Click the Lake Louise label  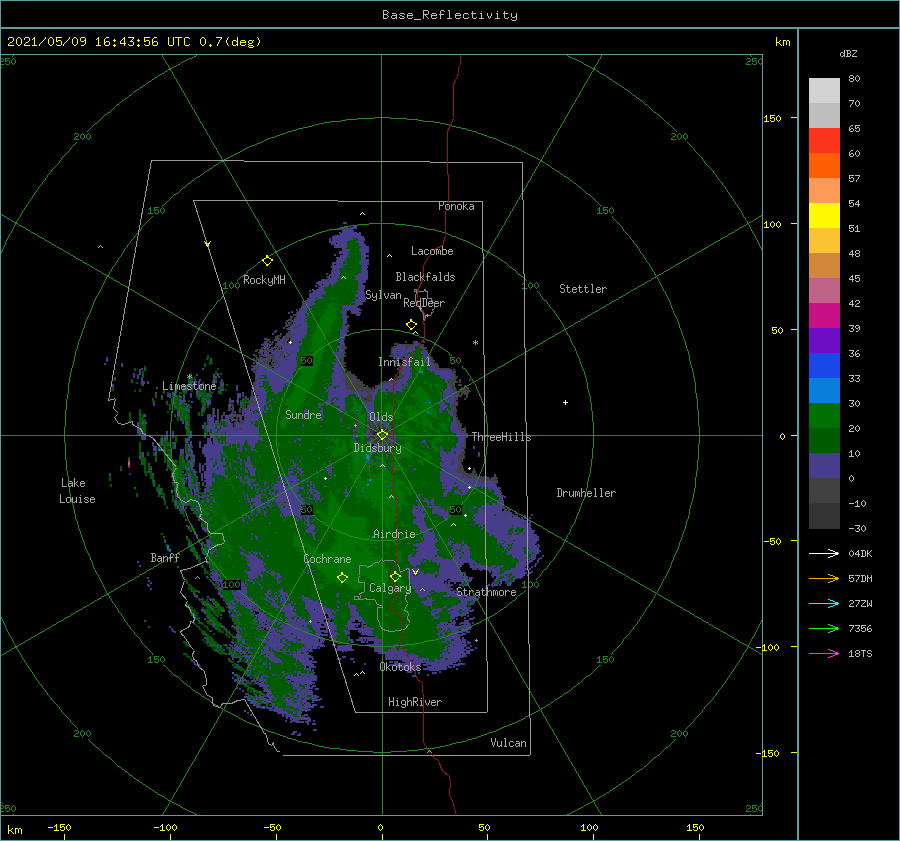point(77,491)
